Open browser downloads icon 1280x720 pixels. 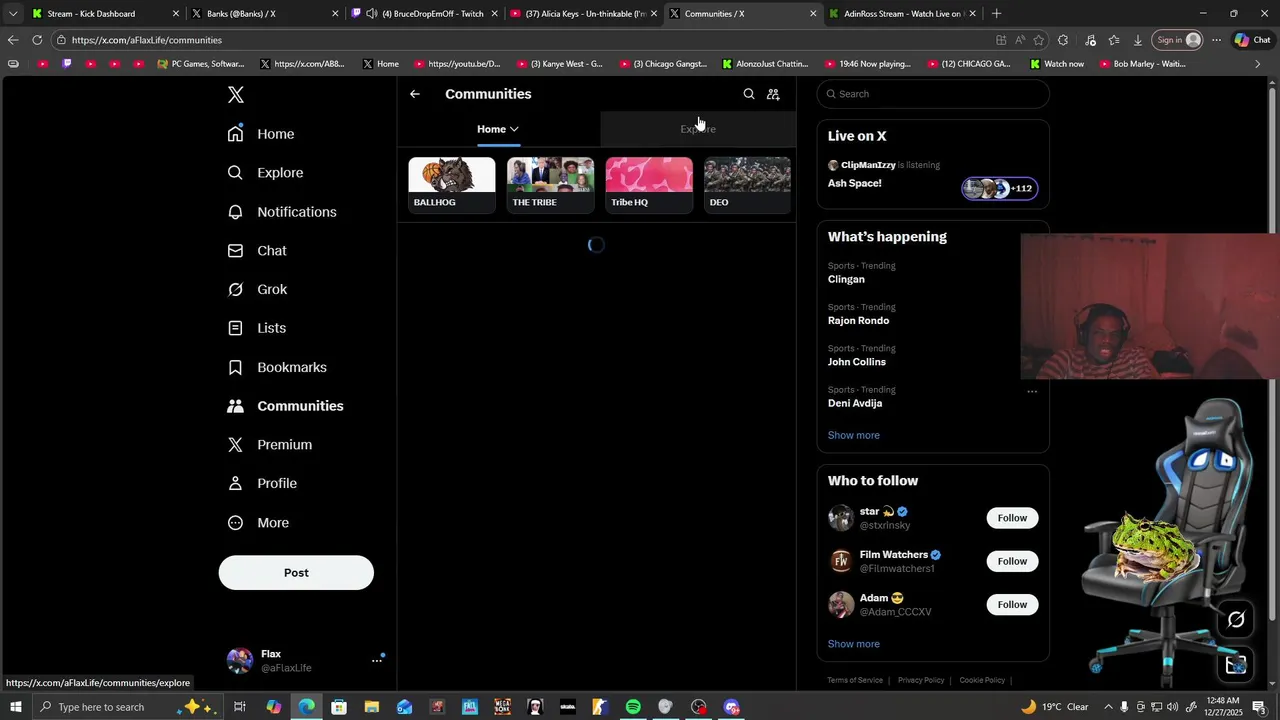coord(1138,40)
